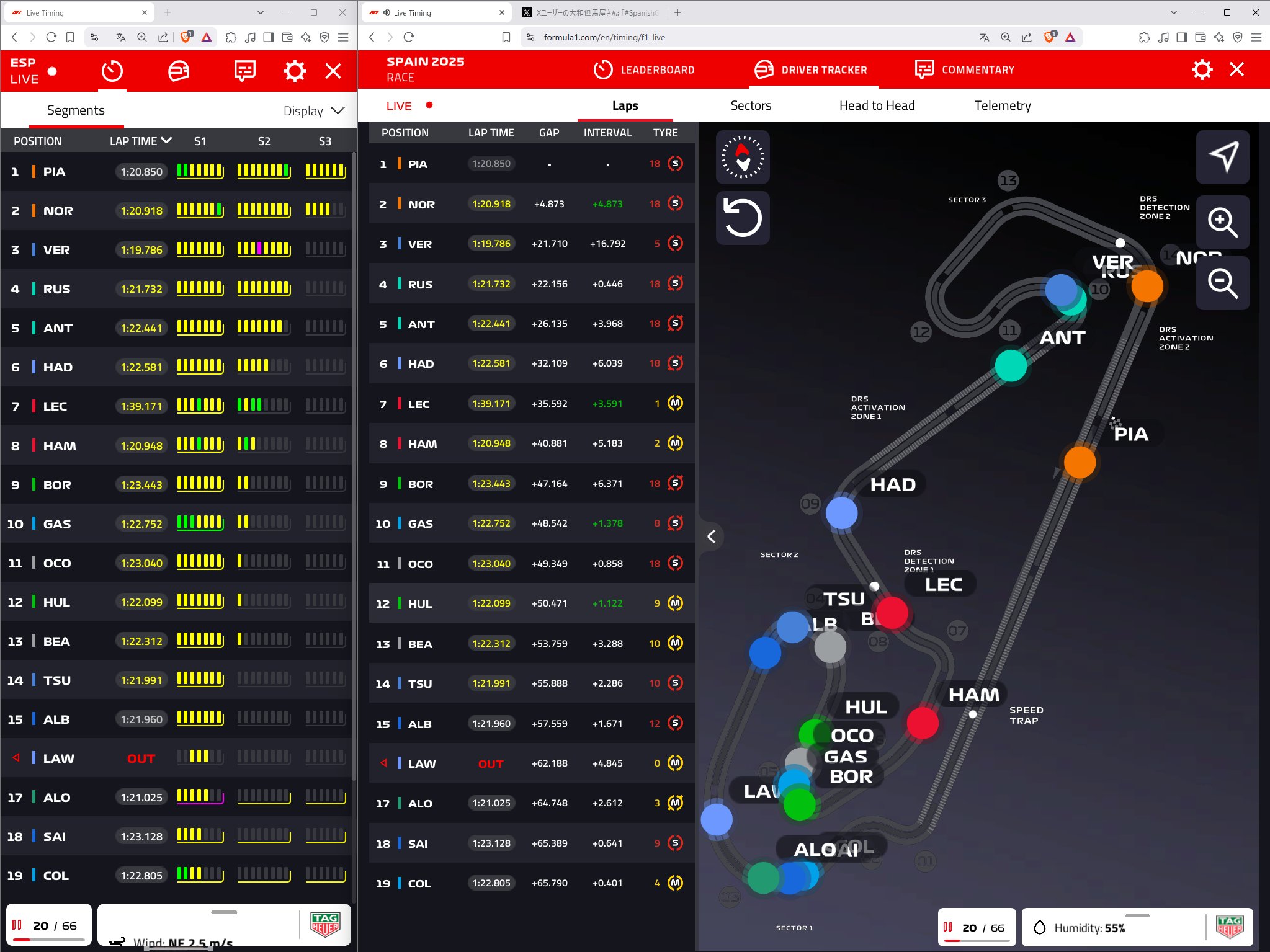The image size is (1270, 952).
Task: Click zoom icon in left browser toolbar
Action: 142,37
